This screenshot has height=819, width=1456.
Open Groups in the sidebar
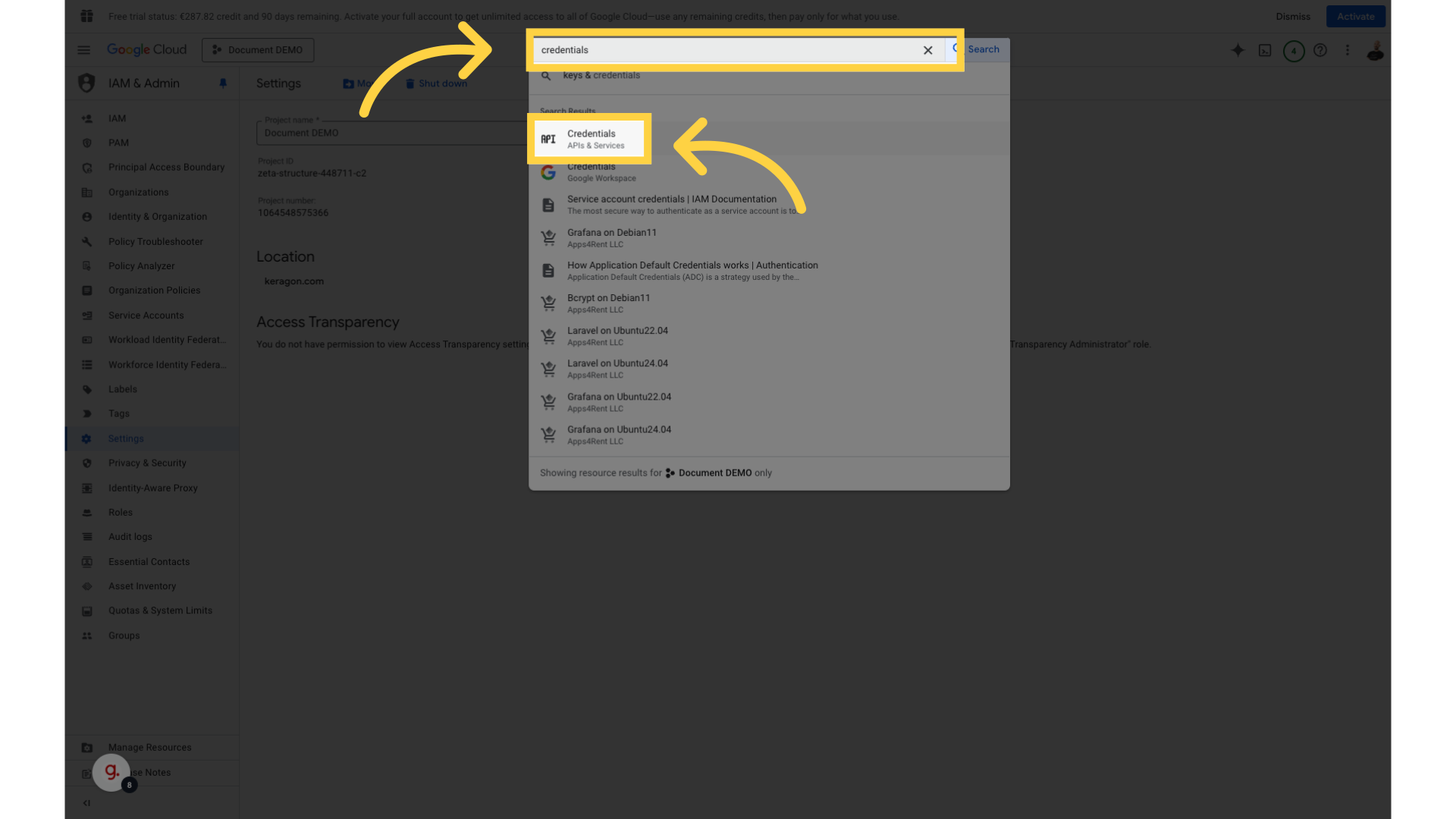pyautogui.click(x=152, y=635)
